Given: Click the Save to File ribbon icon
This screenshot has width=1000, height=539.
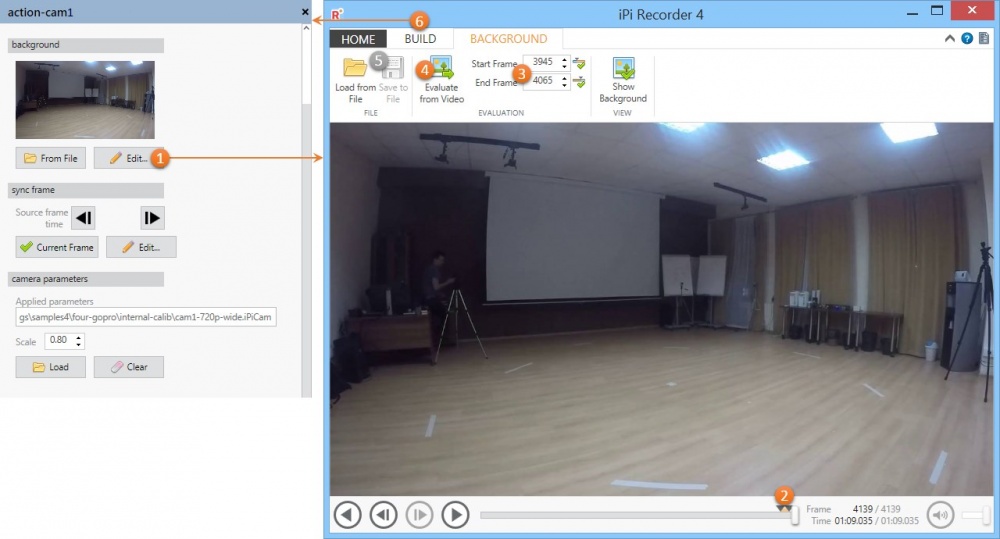Looking at the screenshot, I should tap(393, 81).
